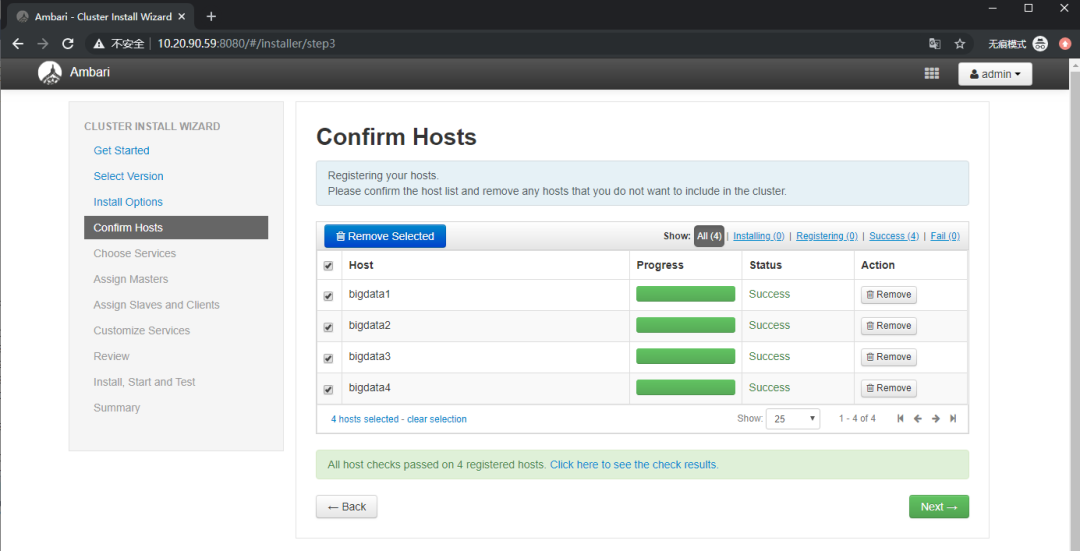Click the Host column header
This screenshot has width=1080, height=551.
[361, 265]
